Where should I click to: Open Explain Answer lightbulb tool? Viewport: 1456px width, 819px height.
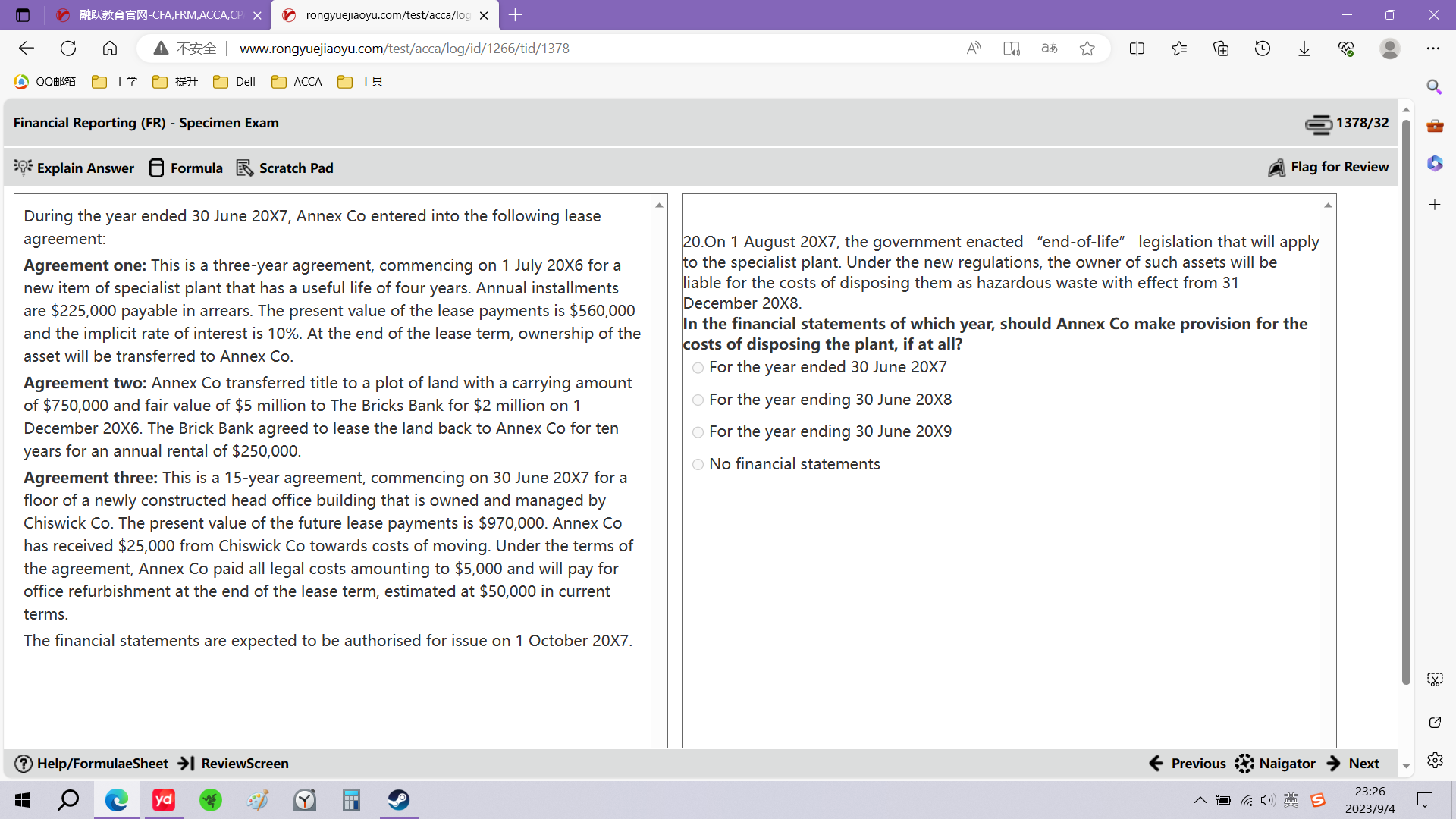tap(74, 168)
